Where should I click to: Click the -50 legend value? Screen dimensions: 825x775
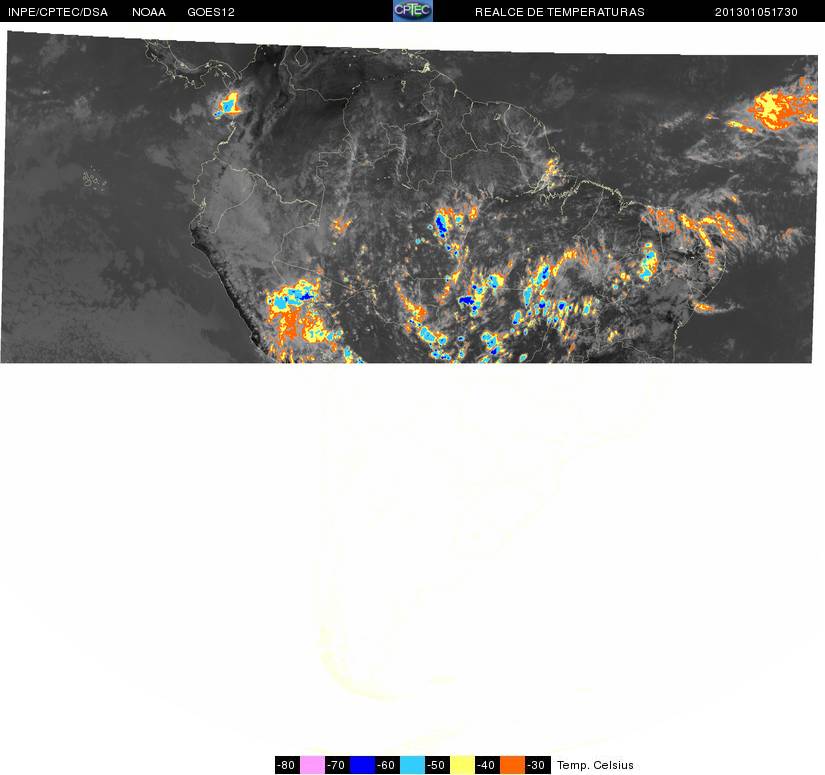click(x=437, y=765)
